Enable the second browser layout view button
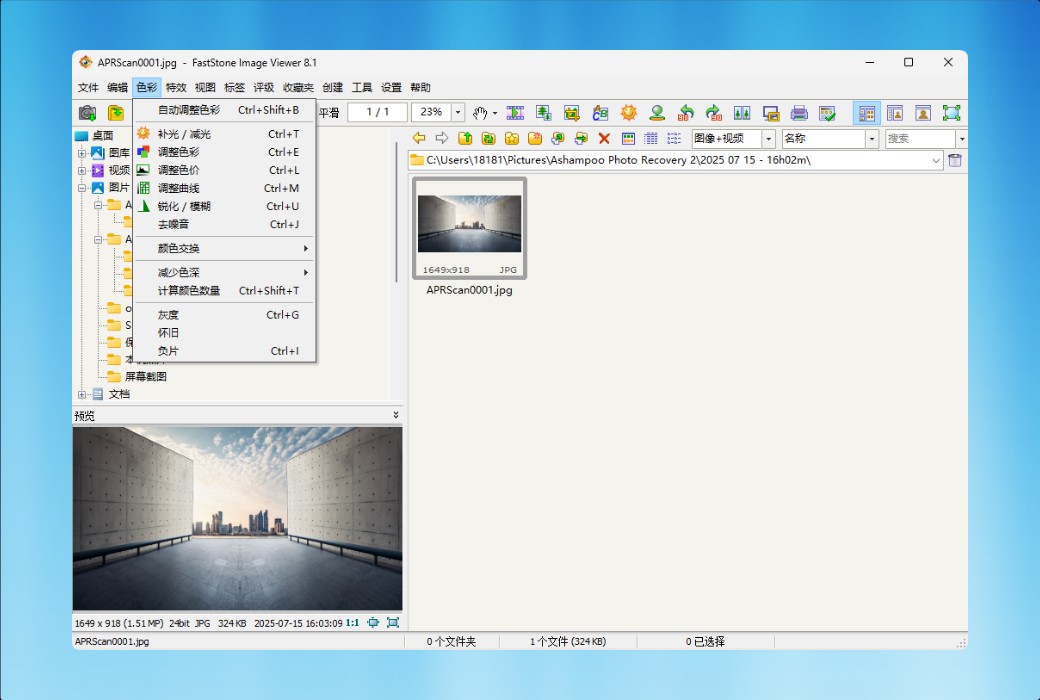The width and height of the screenshot is (1040, 700). [895, 113]
